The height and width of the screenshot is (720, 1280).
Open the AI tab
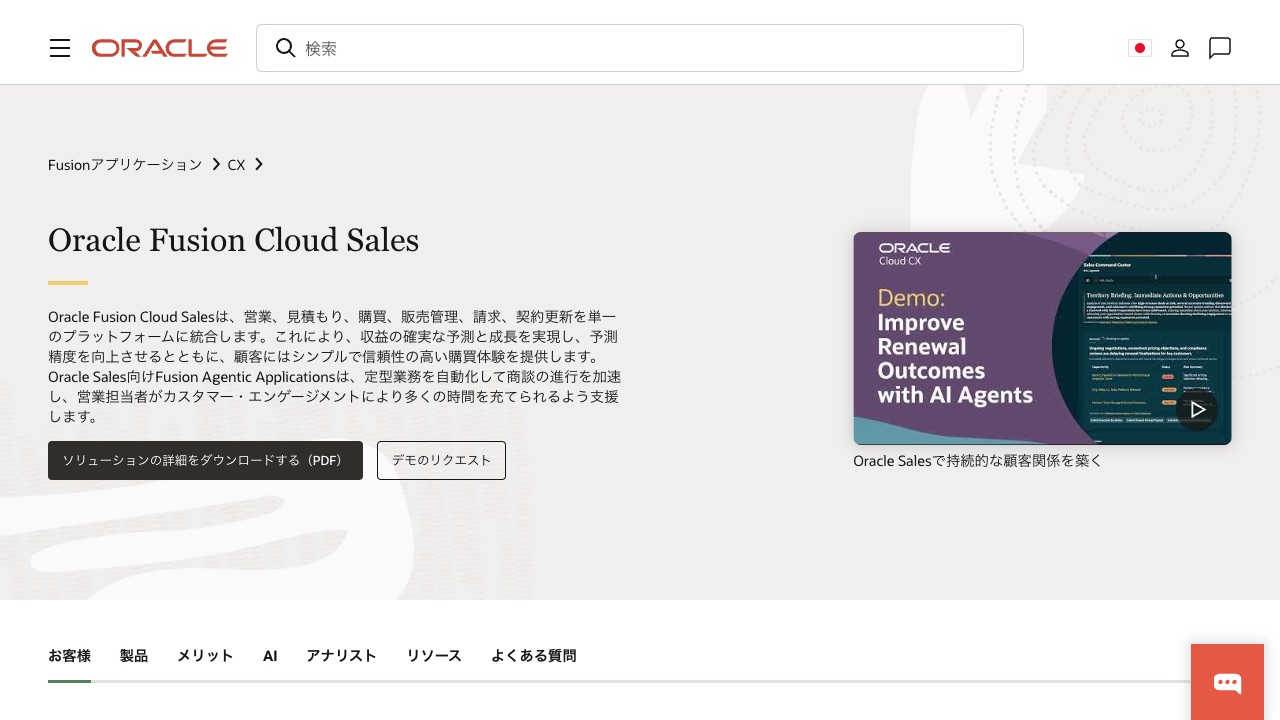270,656
